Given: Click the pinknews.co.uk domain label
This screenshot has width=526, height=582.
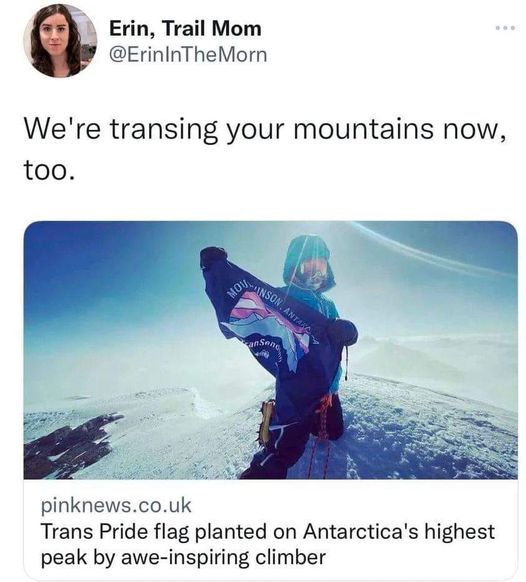Looking at the screenshot, I should point(116,506).
